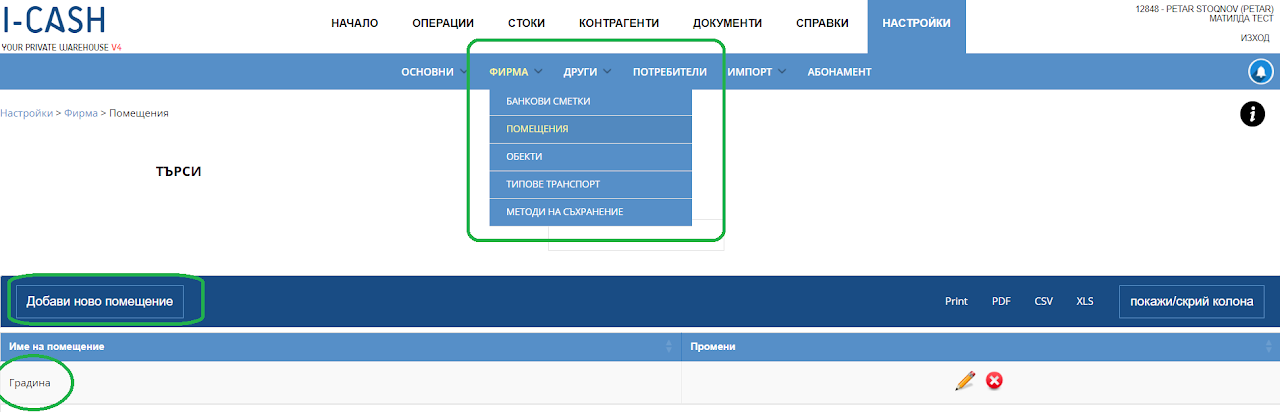The height and width of the screenshot is (412, 1280).
Task: Follow the Фирма breadcrumb link
Action: (x=81, y=113)
